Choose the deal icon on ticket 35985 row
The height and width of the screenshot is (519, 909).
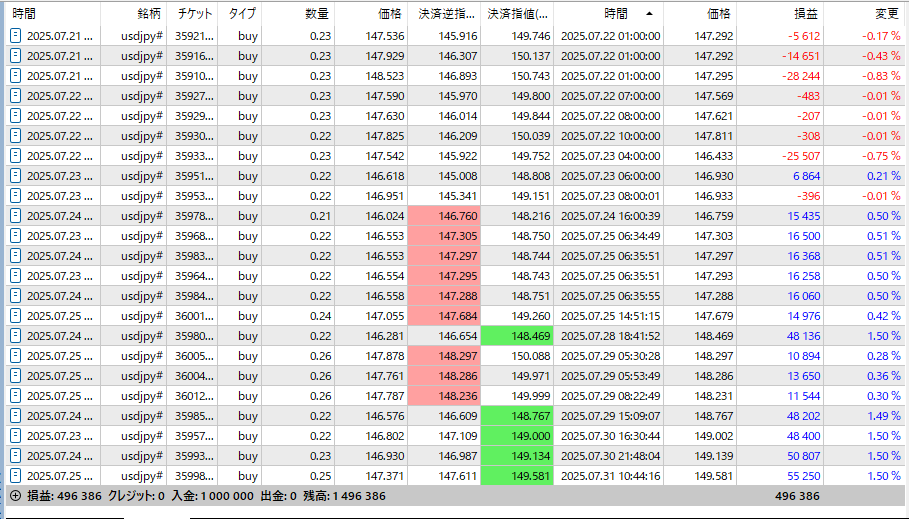[x=16, y=416]
